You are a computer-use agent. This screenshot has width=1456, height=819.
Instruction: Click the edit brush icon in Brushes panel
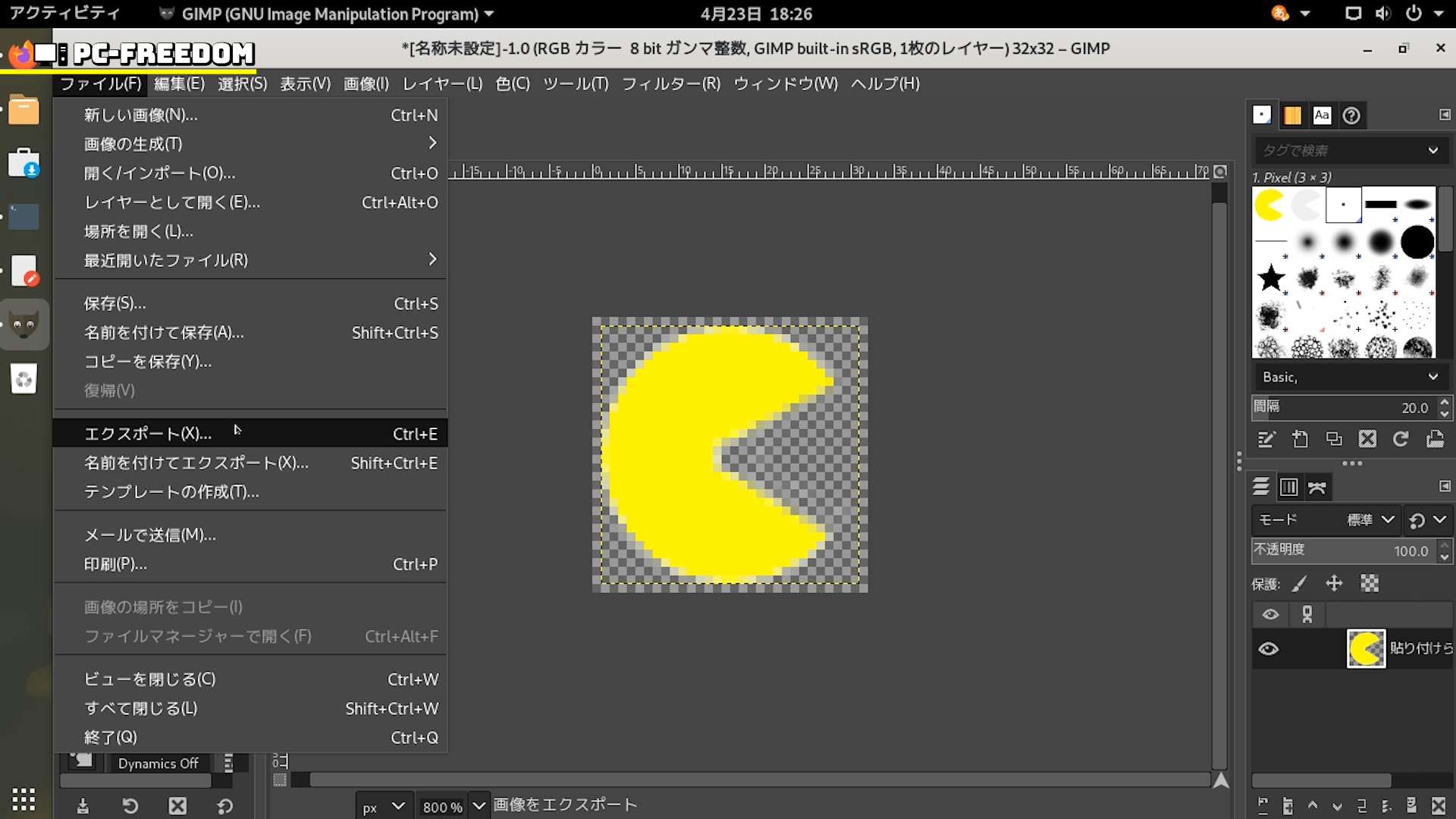[x=1266, y=439]
